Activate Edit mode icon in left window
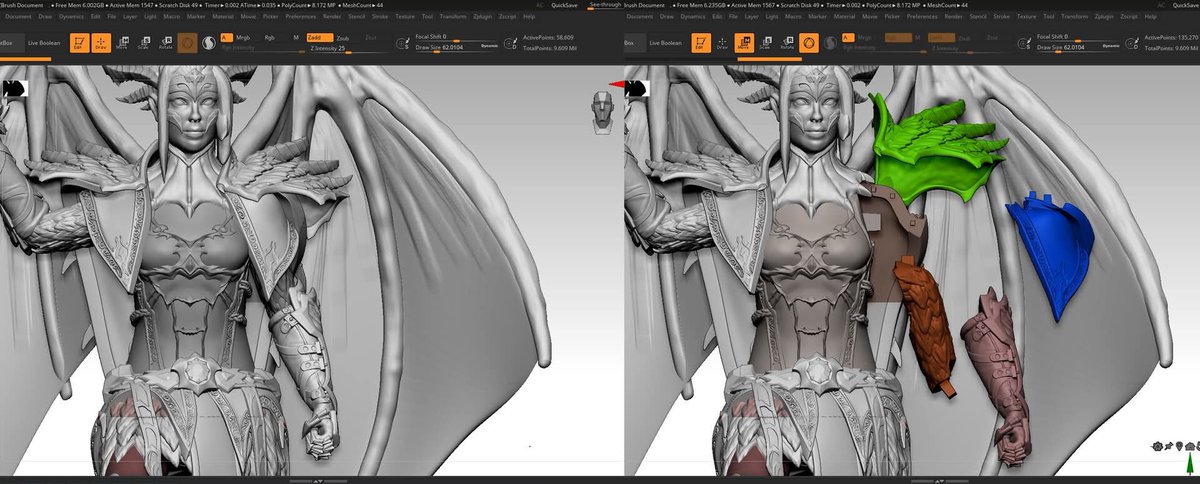 point(80,43)
